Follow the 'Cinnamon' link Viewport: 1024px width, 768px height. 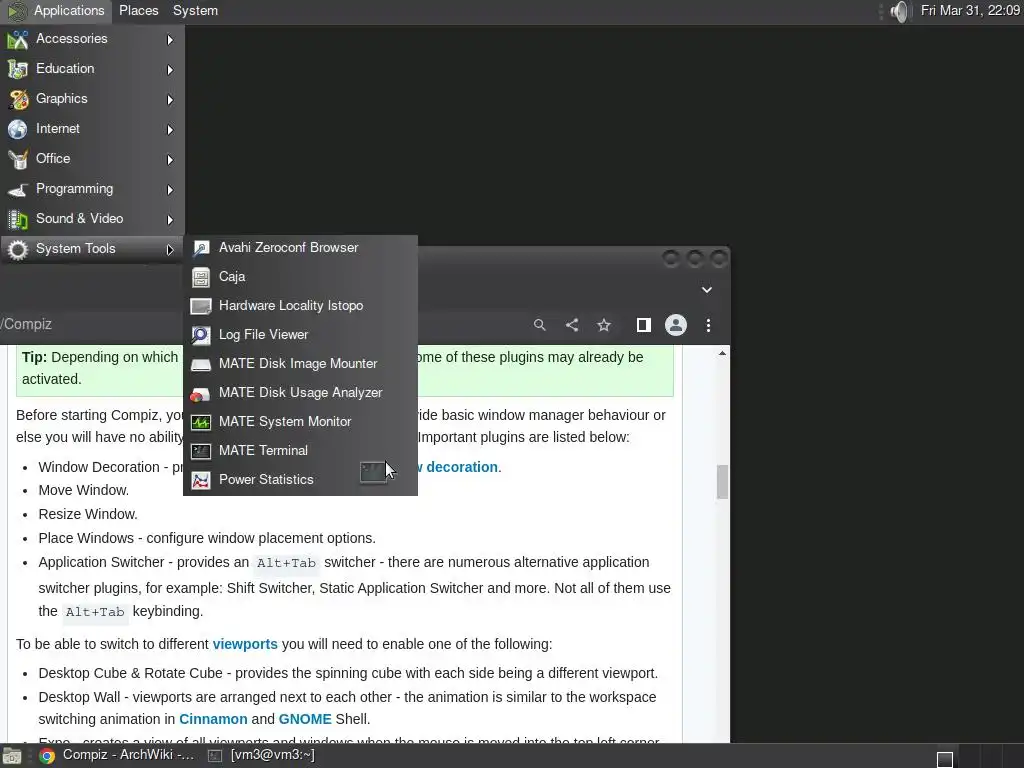pyautogui.click(x=213, y=720)
